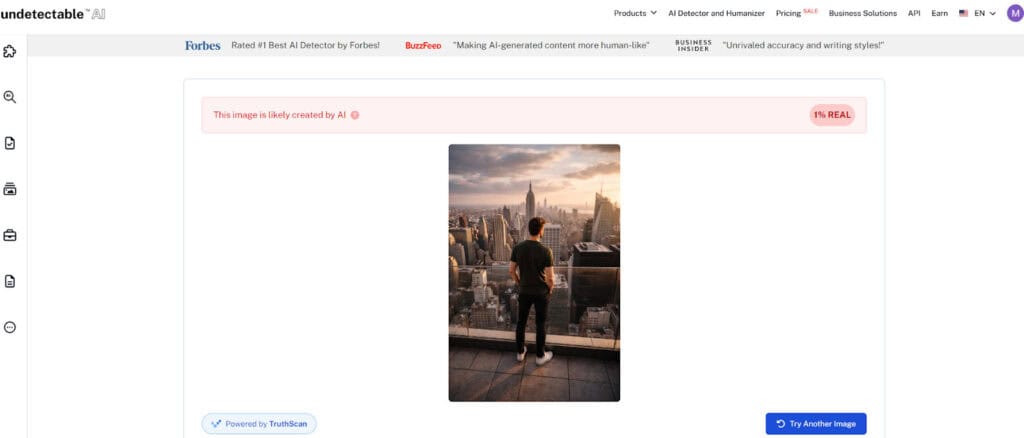Screen dimensions: 1024x438
Task: Open the purple M profile avatar
Action: [1014, 13]
